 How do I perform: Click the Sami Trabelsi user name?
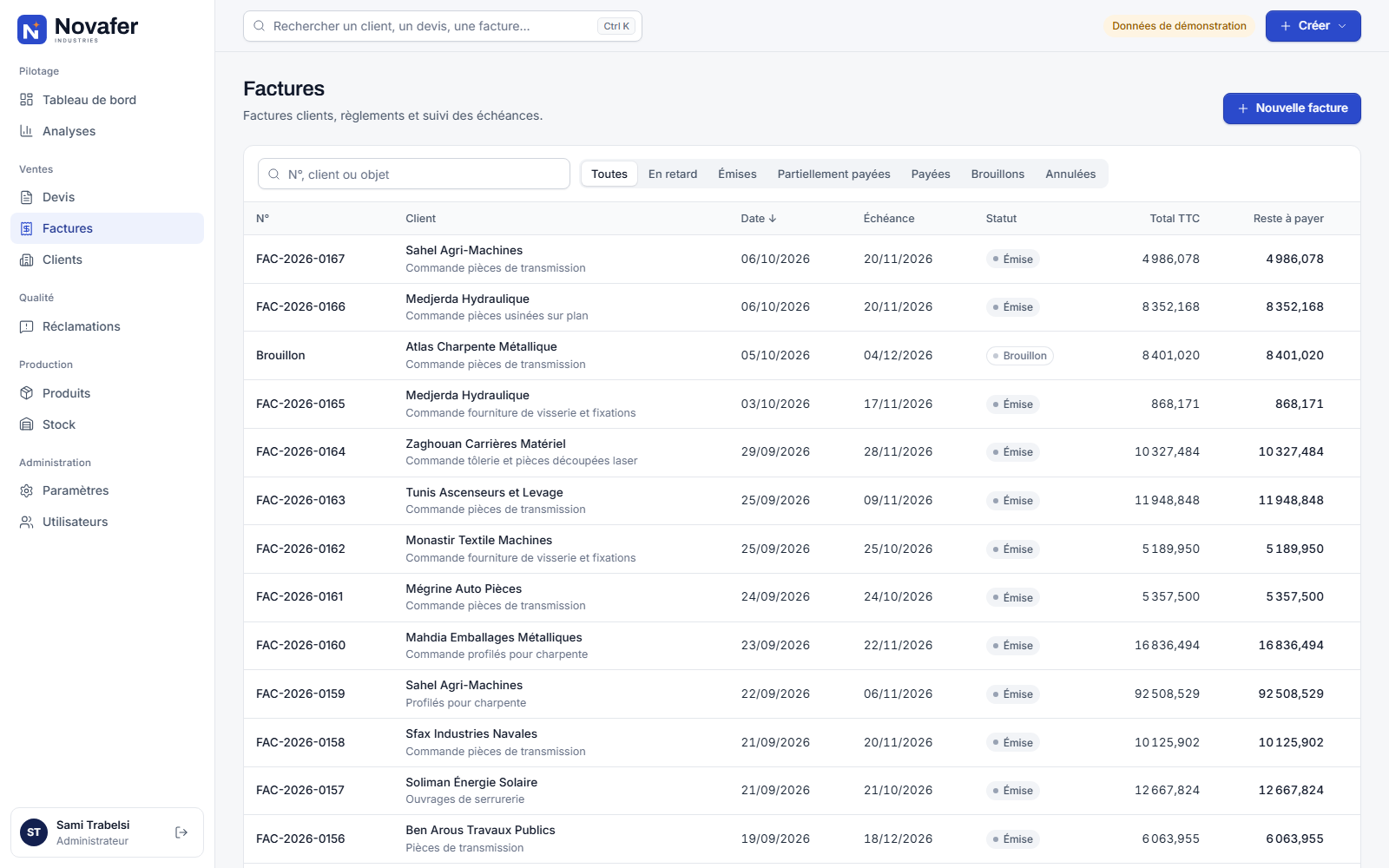point(93,825)
